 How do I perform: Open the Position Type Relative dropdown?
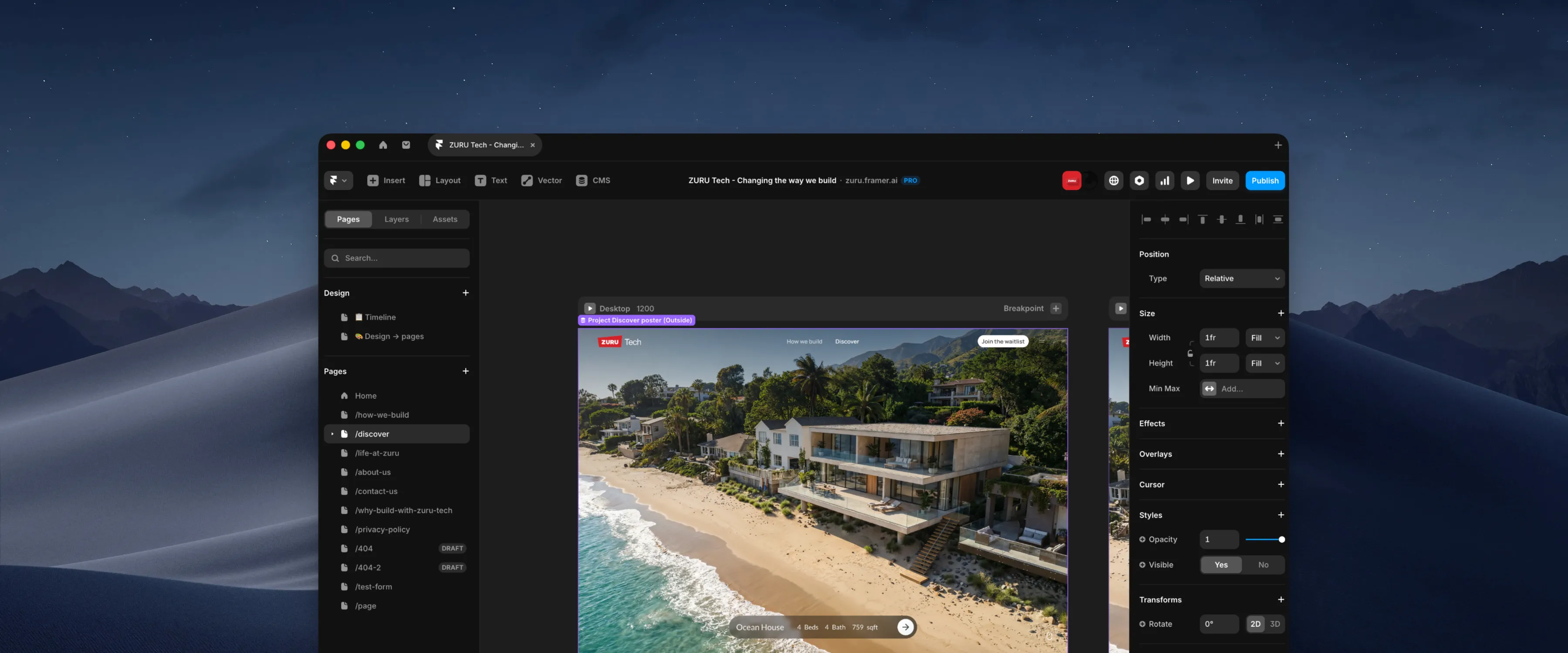(1242, 279)
